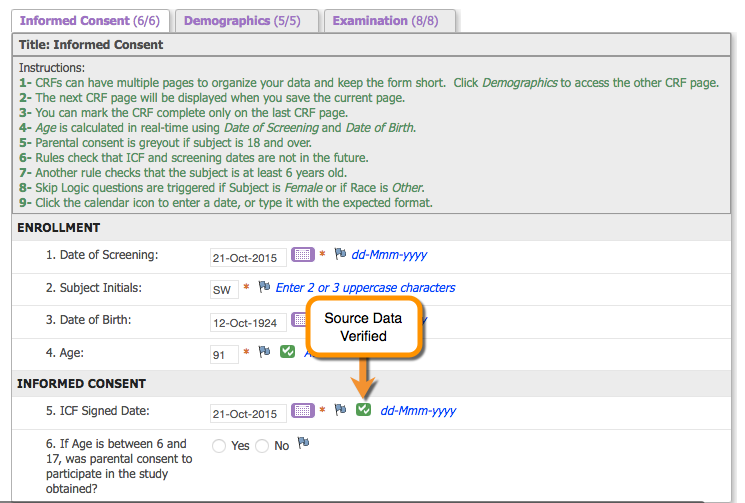
Task: Open calendar picker for Date of Screening
Action: [x=302, y=255]
